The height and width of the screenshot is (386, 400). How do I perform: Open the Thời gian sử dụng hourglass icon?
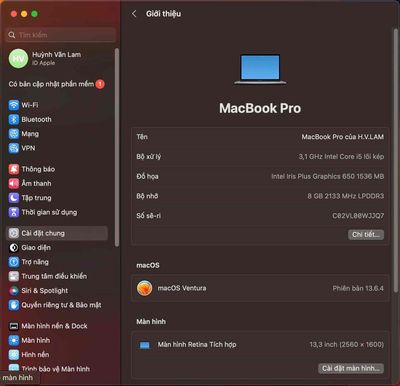pos(14,212)
